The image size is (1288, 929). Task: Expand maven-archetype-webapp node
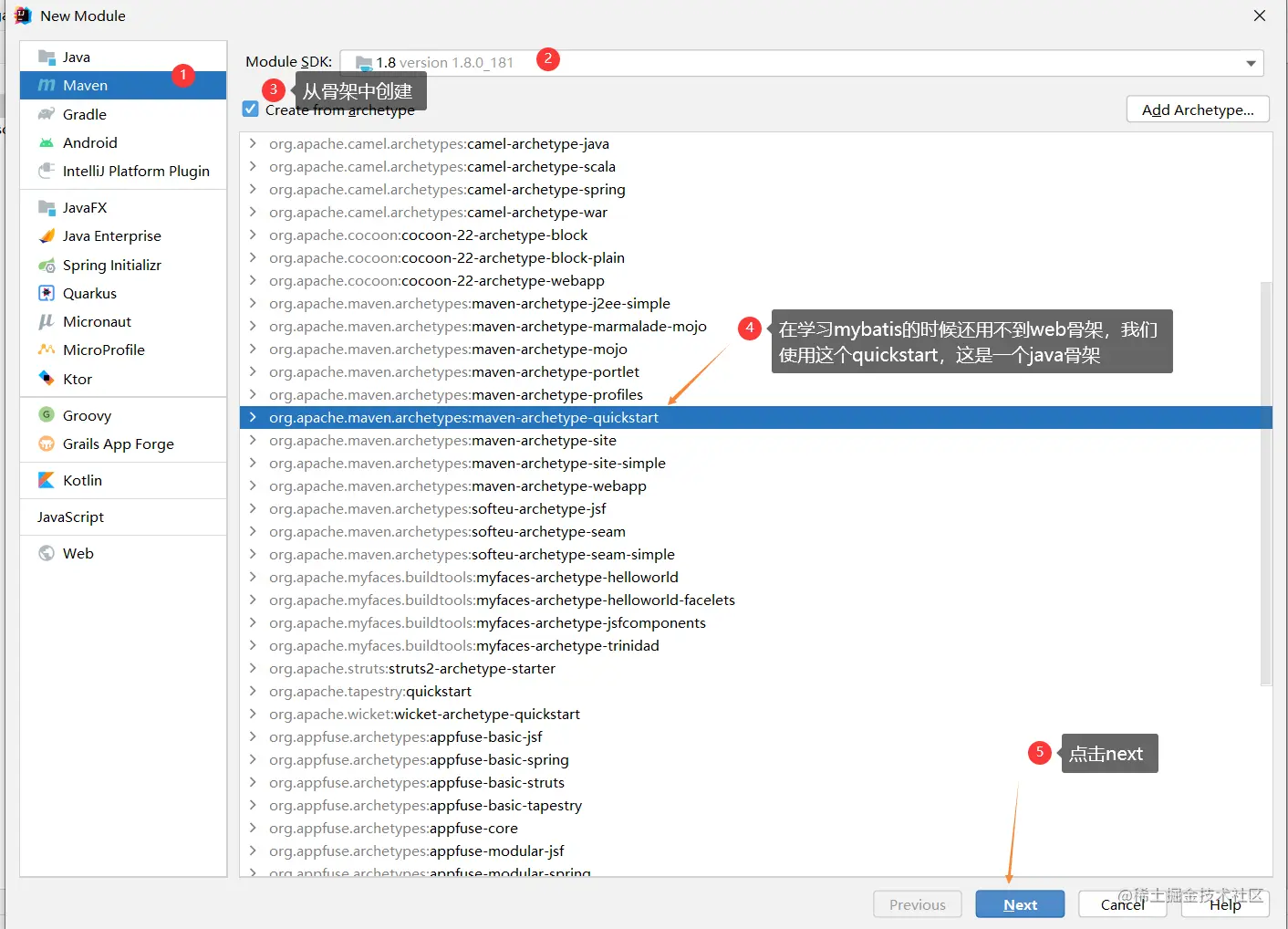253,485
